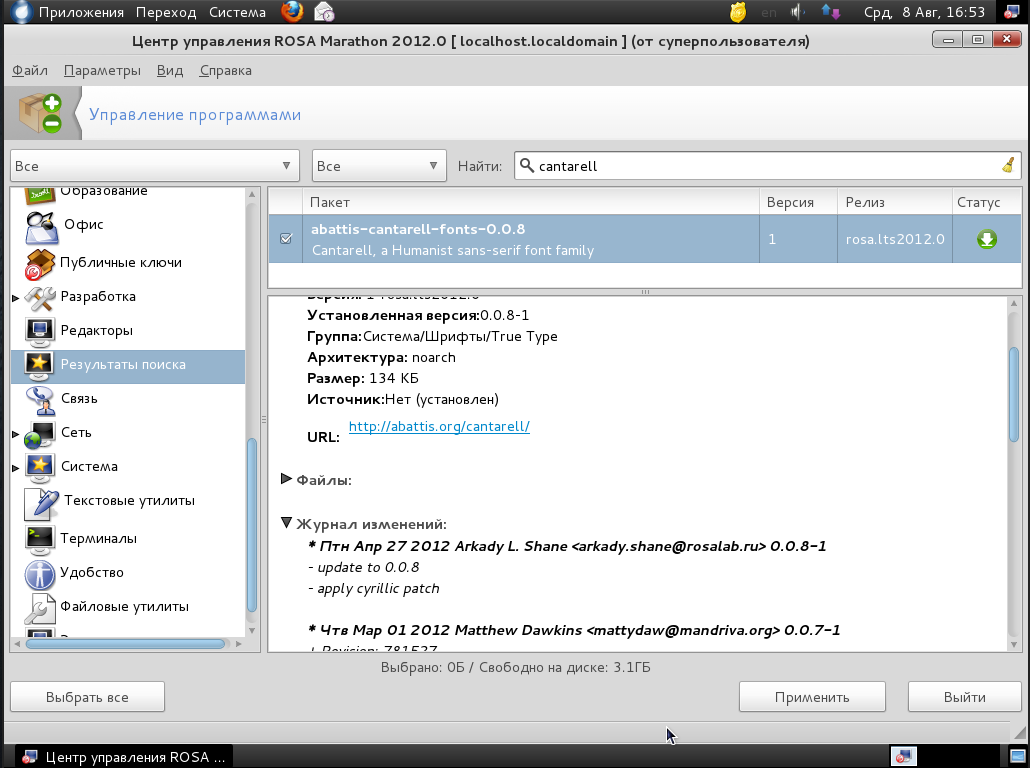Click the Editors monitor icon

tap(39, 331)
